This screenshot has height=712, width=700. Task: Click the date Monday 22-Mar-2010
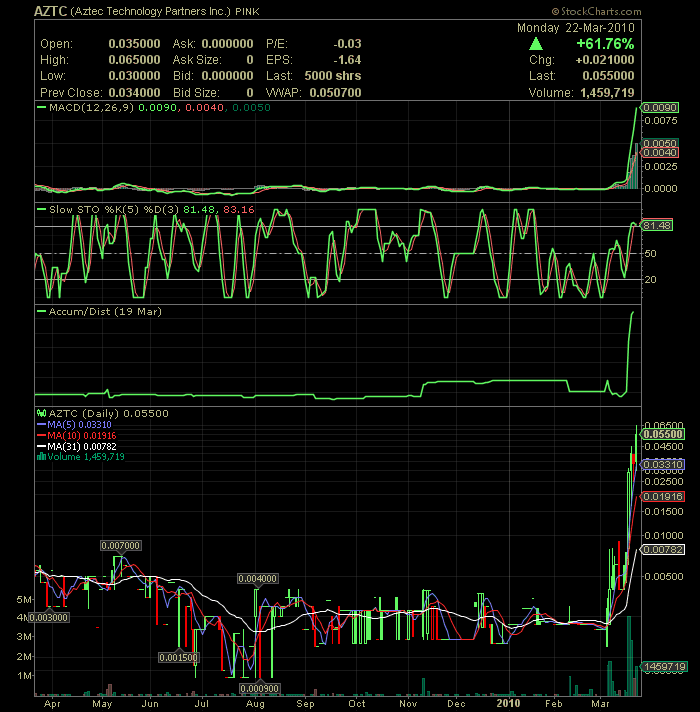[576, 28]
